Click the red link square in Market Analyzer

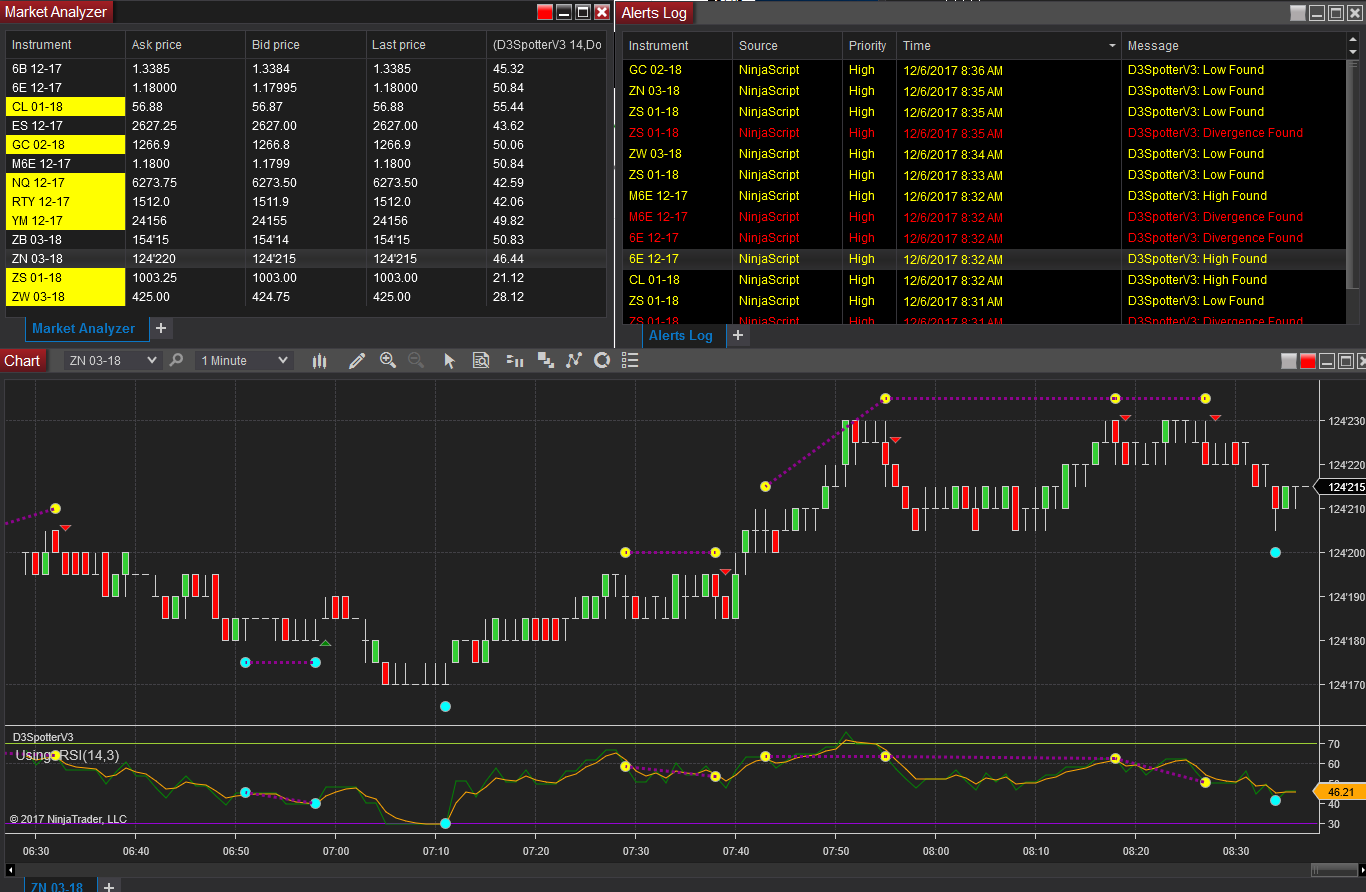(x=545, y=12)
